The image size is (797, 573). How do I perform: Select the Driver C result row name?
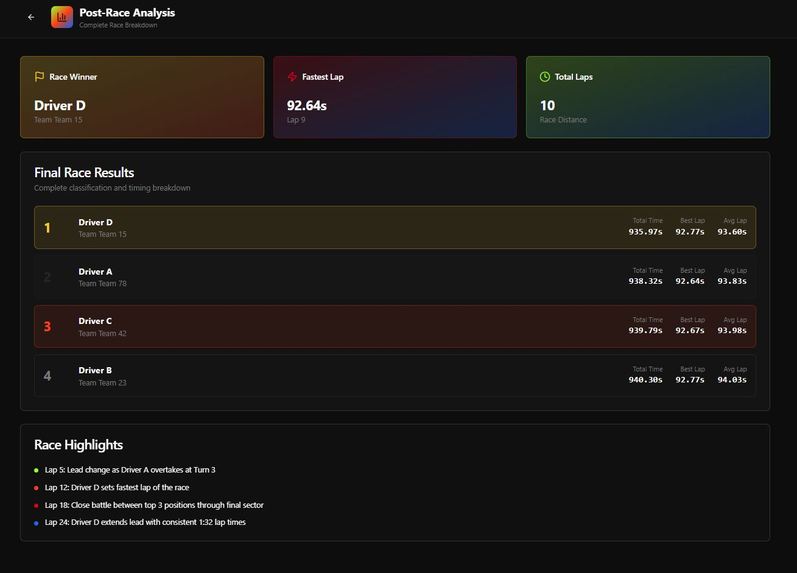[95, 321]
